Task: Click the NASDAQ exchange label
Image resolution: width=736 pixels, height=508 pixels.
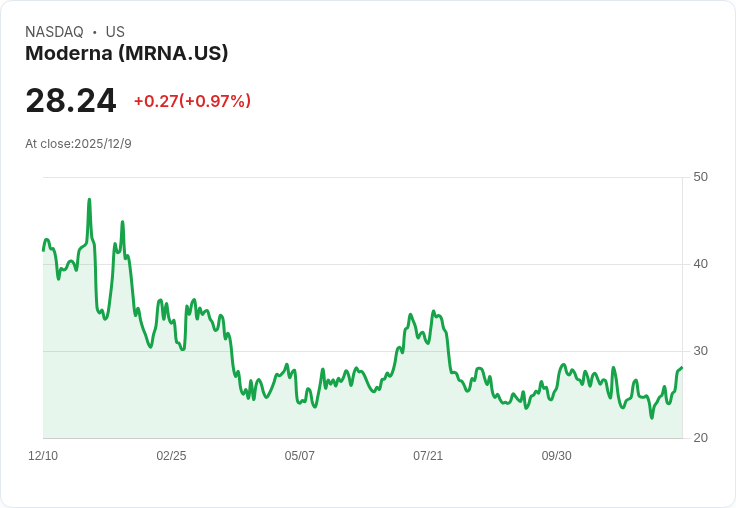Action: click(x=54, y=32)
